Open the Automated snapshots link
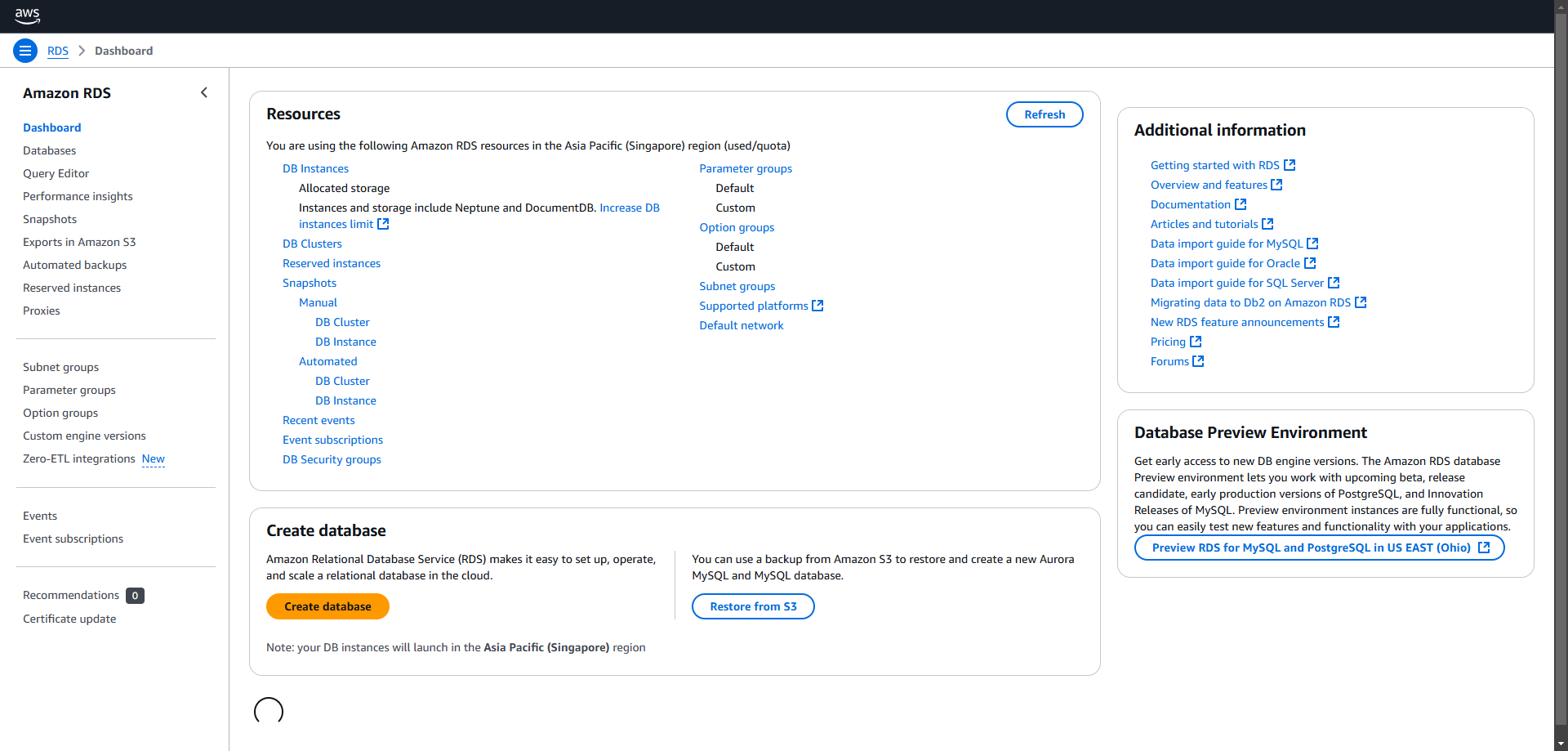 pos(328,361)
